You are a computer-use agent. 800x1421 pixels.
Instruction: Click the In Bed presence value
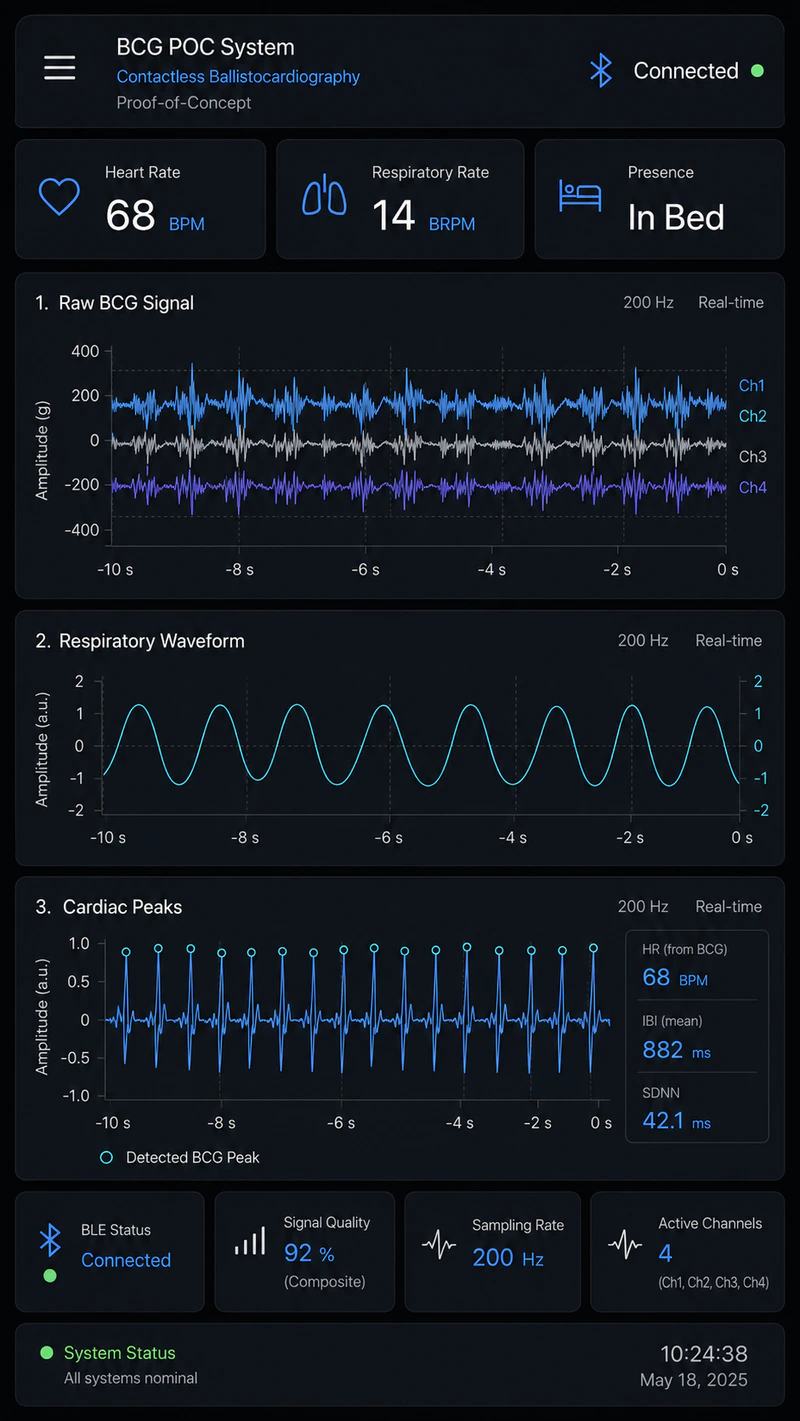pyautogui.click(x=676, y=217)
